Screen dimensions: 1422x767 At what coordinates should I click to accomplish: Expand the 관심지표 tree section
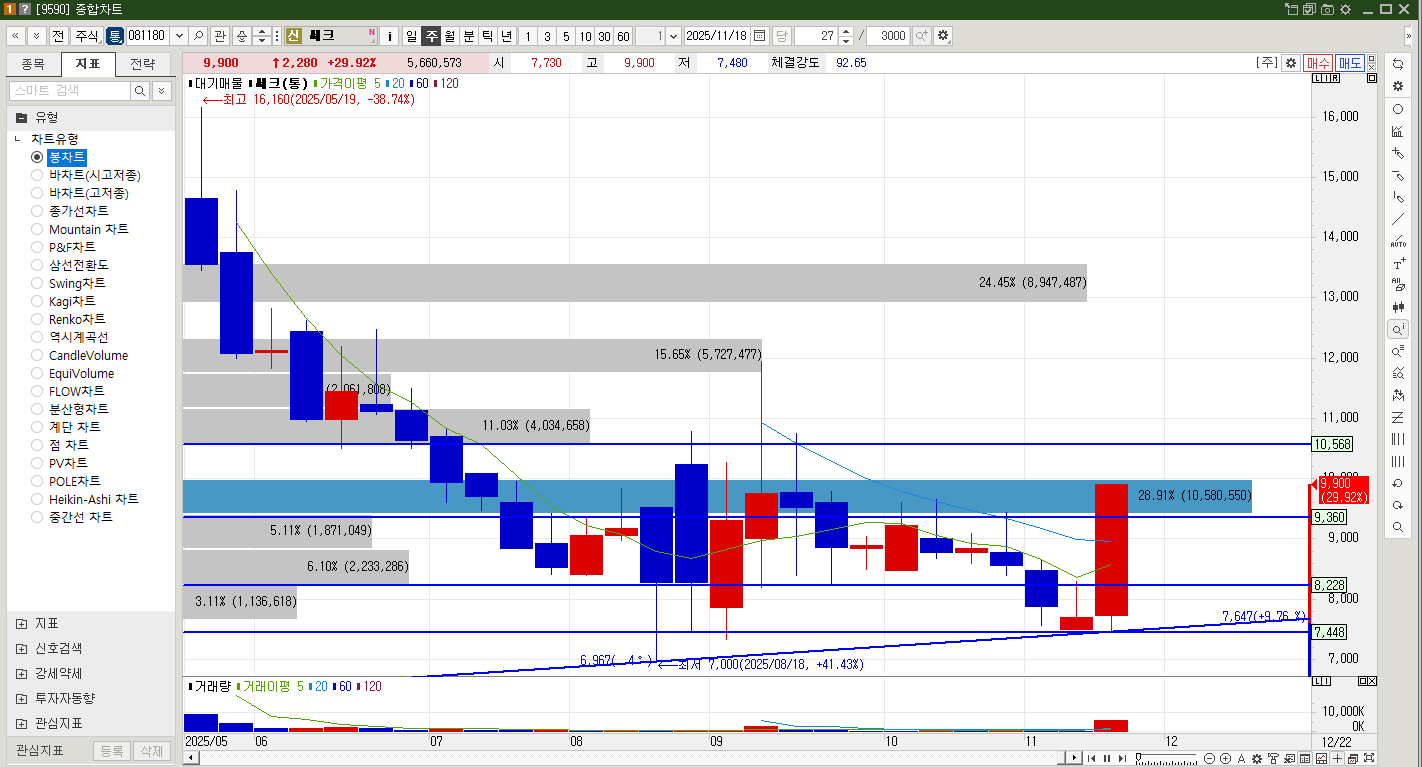pyautogui.click(x=22, y=723)
